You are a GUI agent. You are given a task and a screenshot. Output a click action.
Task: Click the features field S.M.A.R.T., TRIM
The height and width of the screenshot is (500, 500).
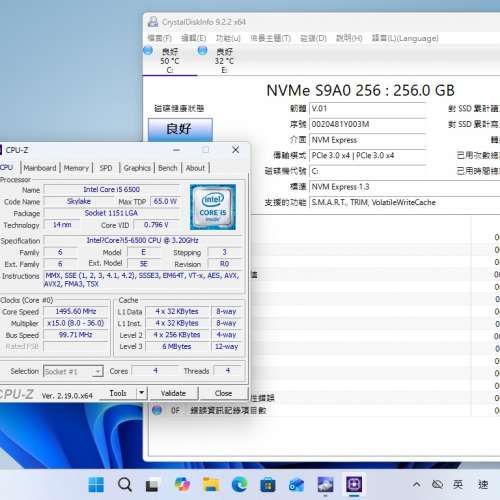(405, 202)
